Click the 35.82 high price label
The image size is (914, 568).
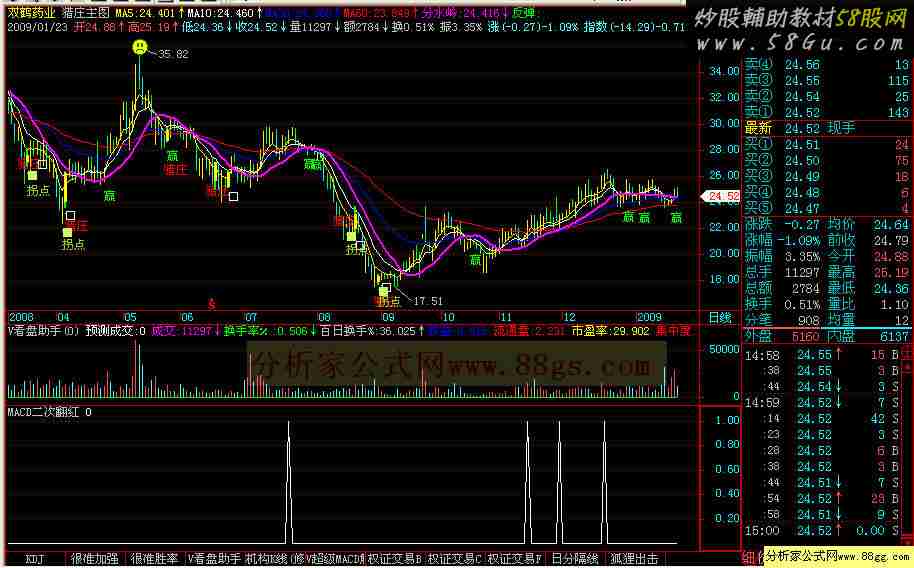coord(173,54)
